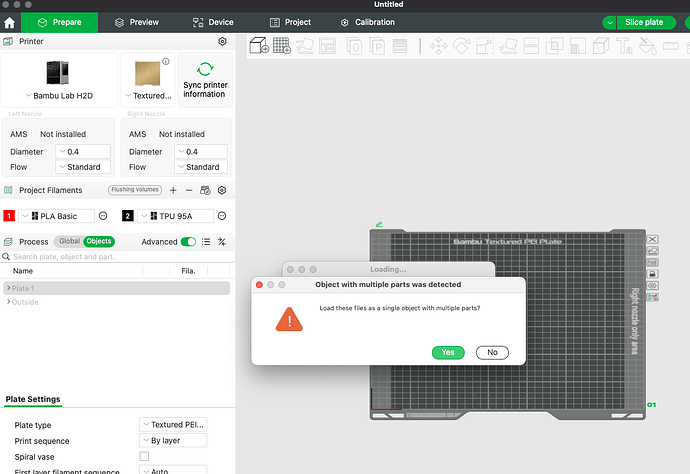Select the Move tool with four arrows

[x=438, y=46]
